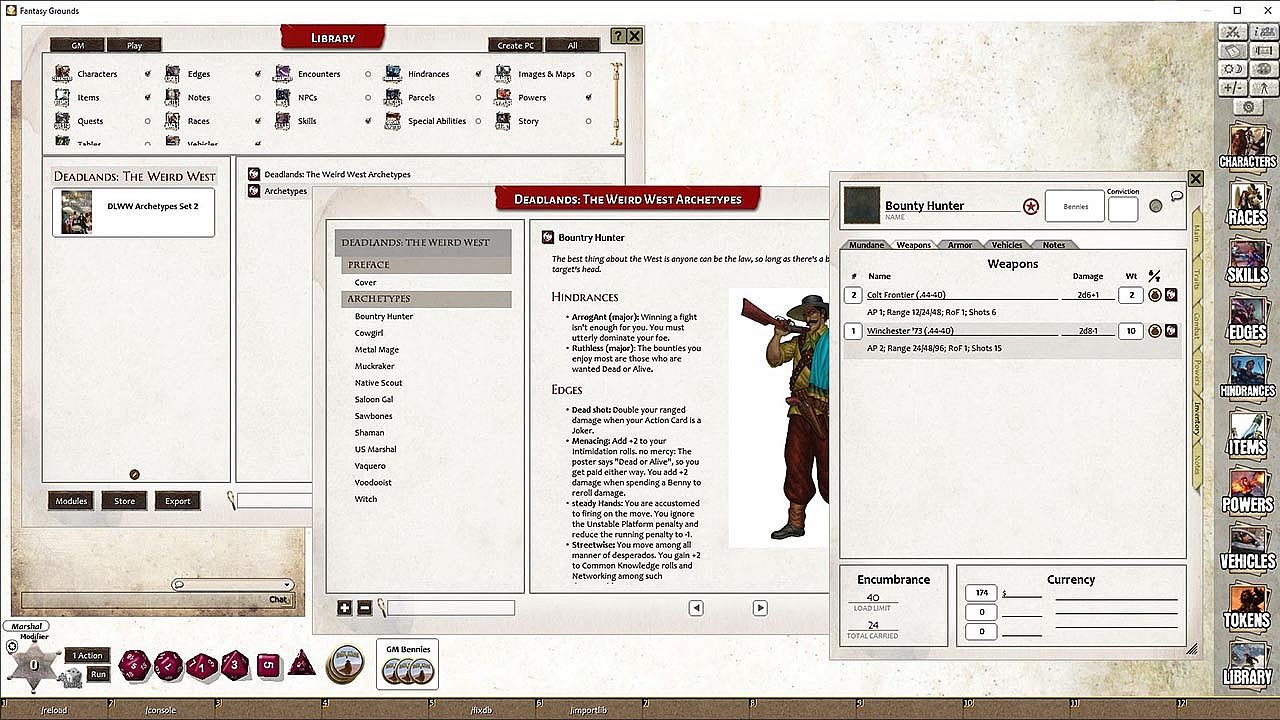Image resolution: width=1280 pixels, height=720 pixels.
Task: Open the Races sidebar panel
Action: [1247, 203]
